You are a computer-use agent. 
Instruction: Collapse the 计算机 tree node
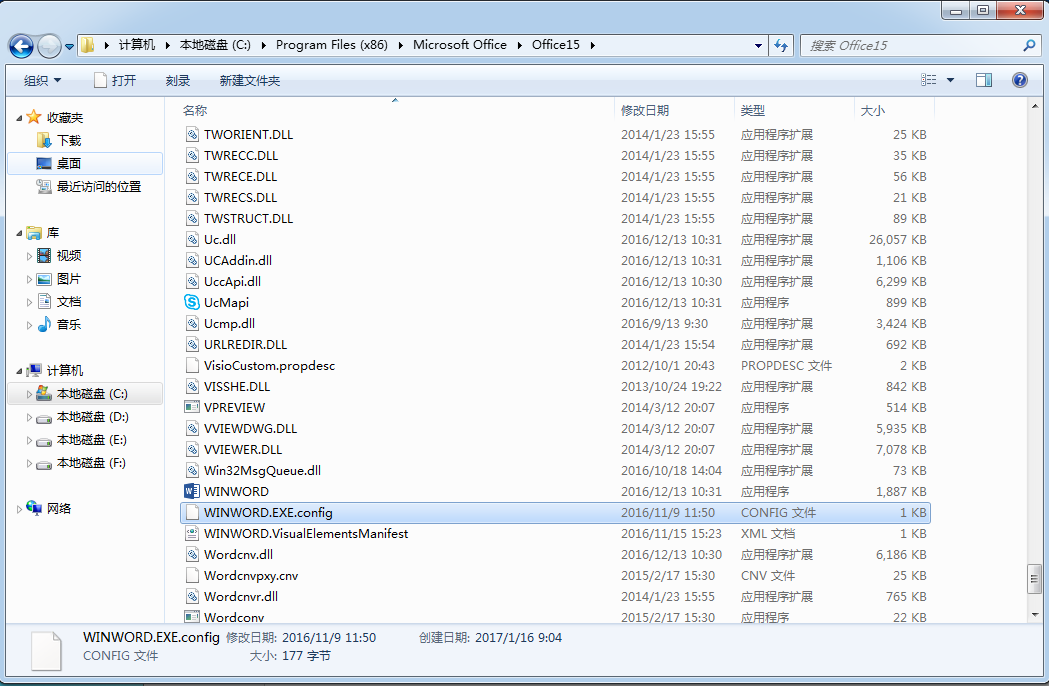19,371
